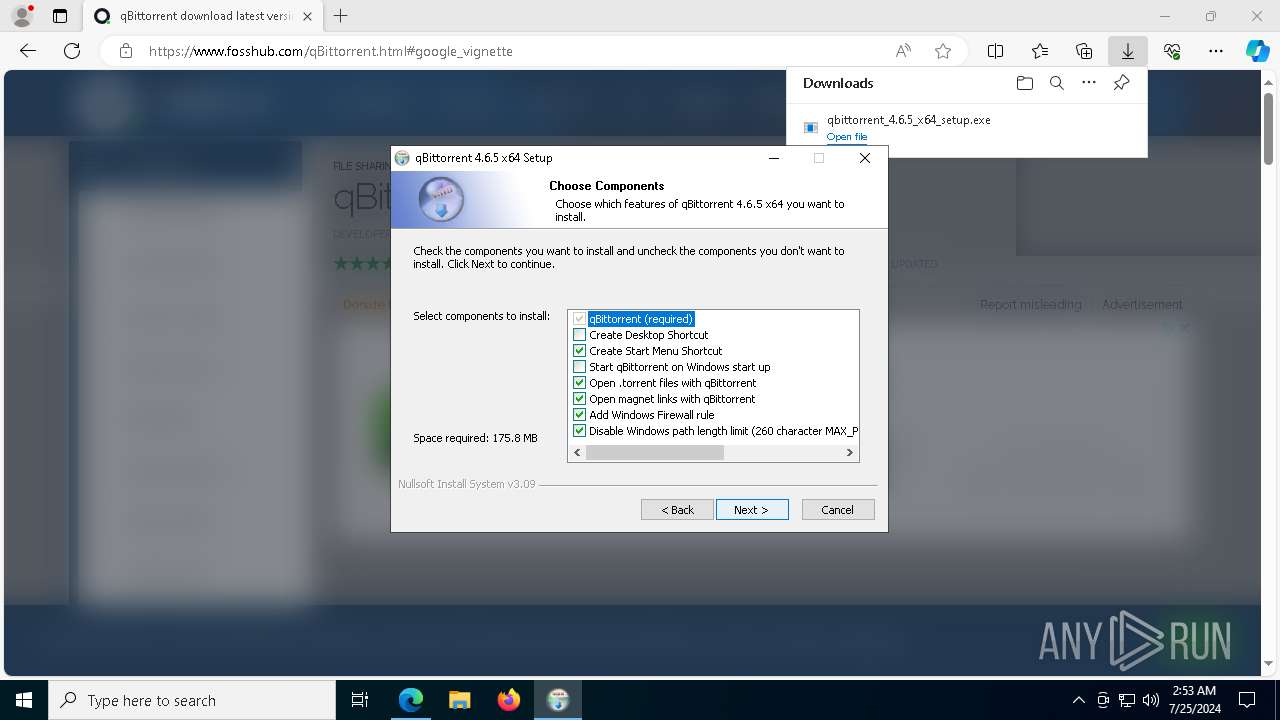Toggle the read aloud icon
The width and height of the screenshot is (1280, 720).
(903, 51)
